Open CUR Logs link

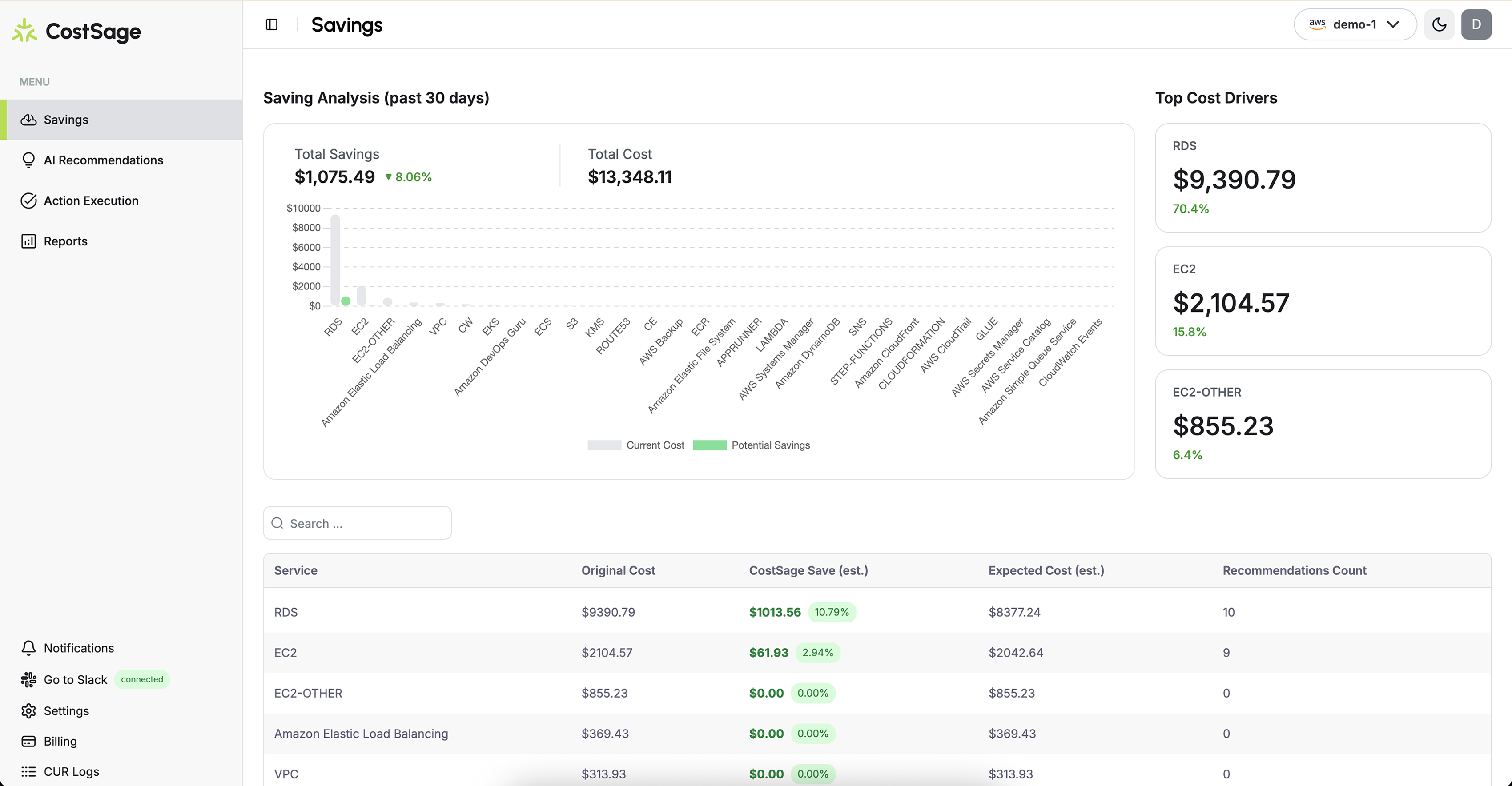(72, 772)
